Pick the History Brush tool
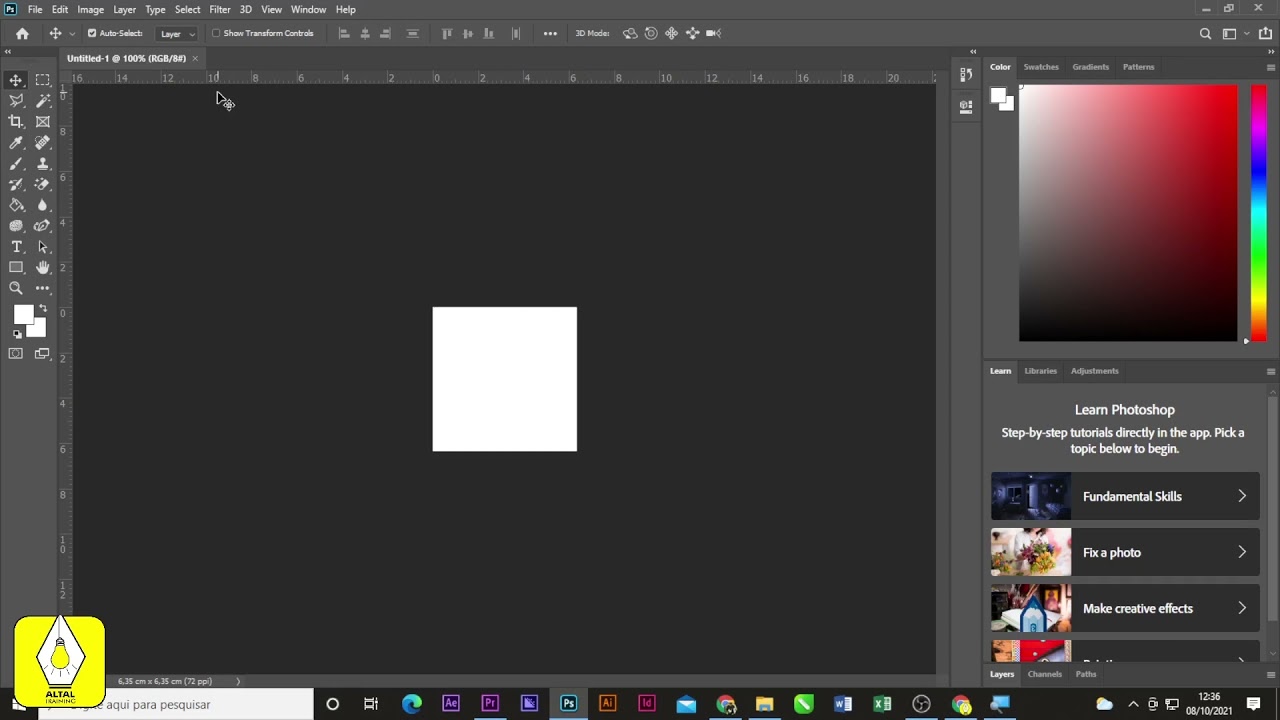 click(x=16, y=184)
